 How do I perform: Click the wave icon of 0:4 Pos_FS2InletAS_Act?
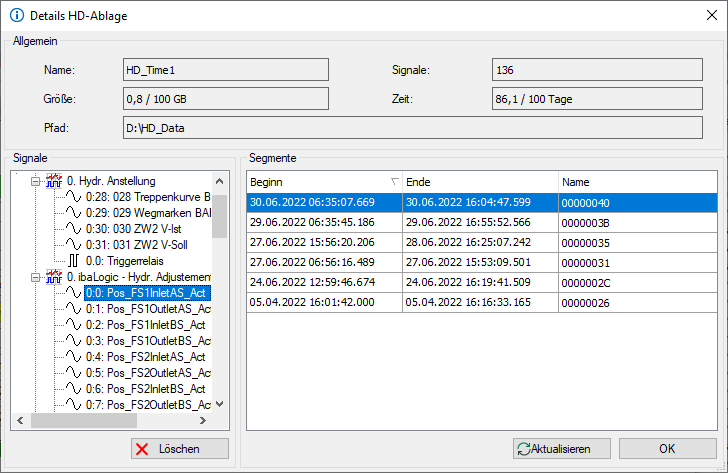(73, 357)
